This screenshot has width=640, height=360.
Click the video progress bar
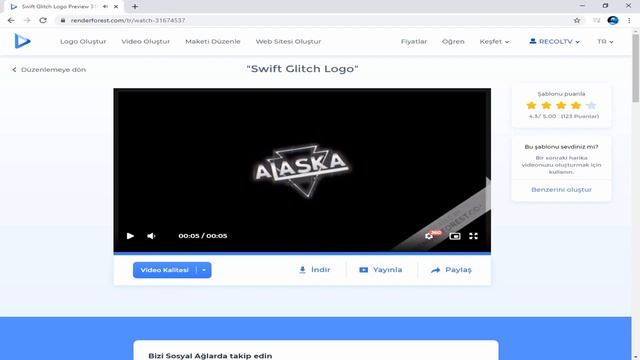coord(302,253)
